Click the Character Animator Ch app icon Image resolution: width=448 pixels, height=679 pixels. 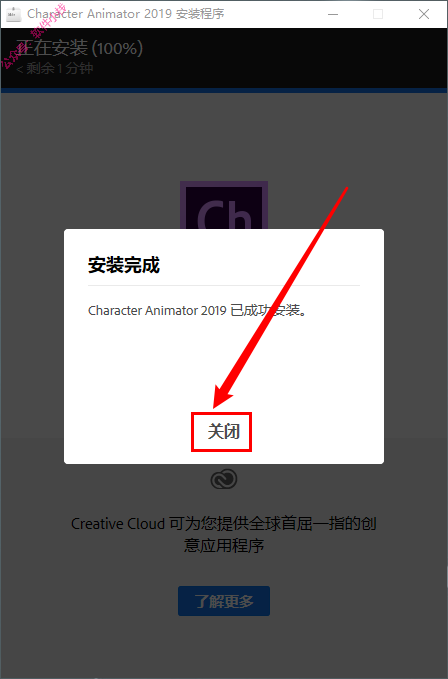tap(224, 205)
